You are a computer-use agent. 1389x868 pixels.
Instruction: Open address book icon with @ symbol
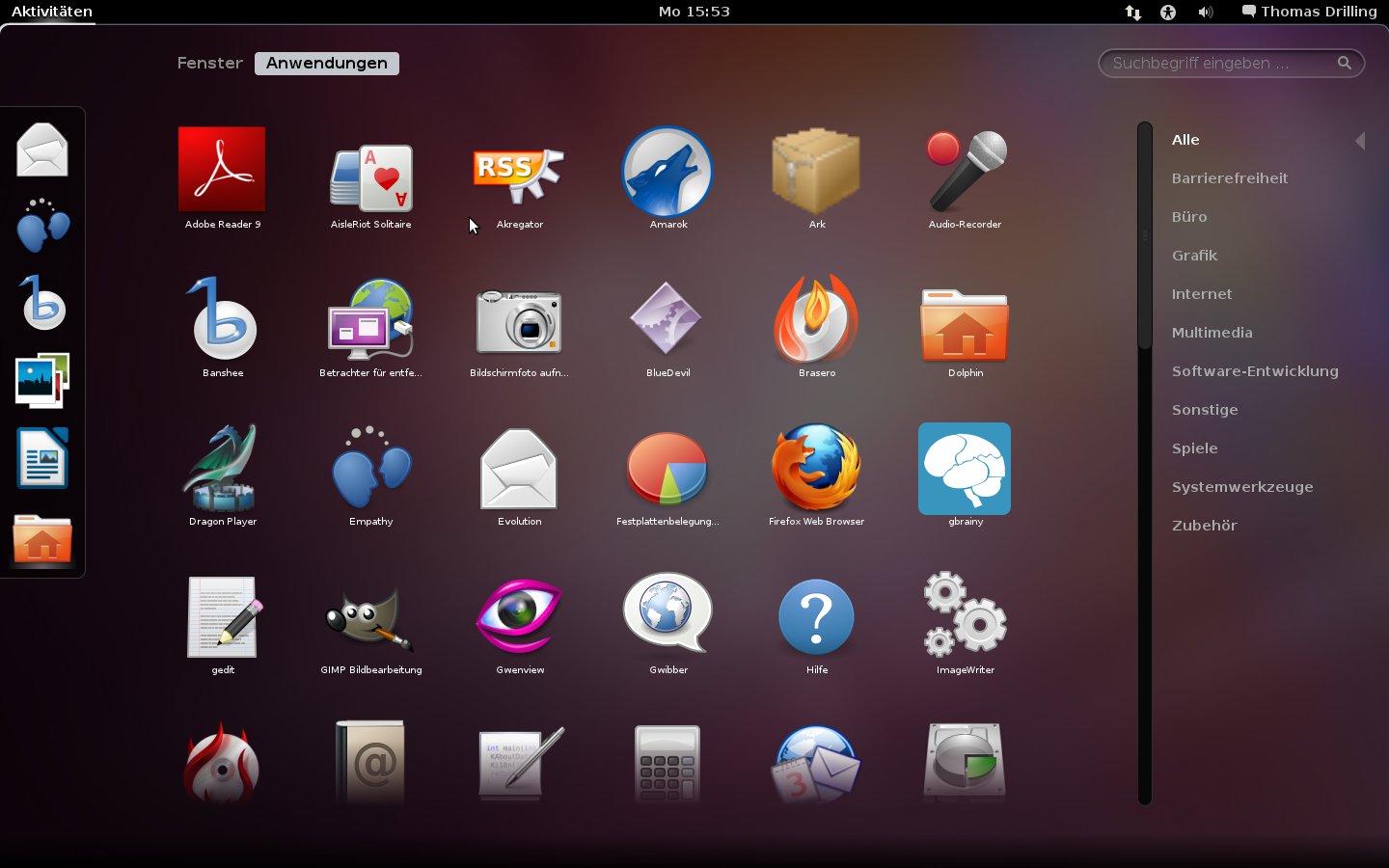click(371, 762)
